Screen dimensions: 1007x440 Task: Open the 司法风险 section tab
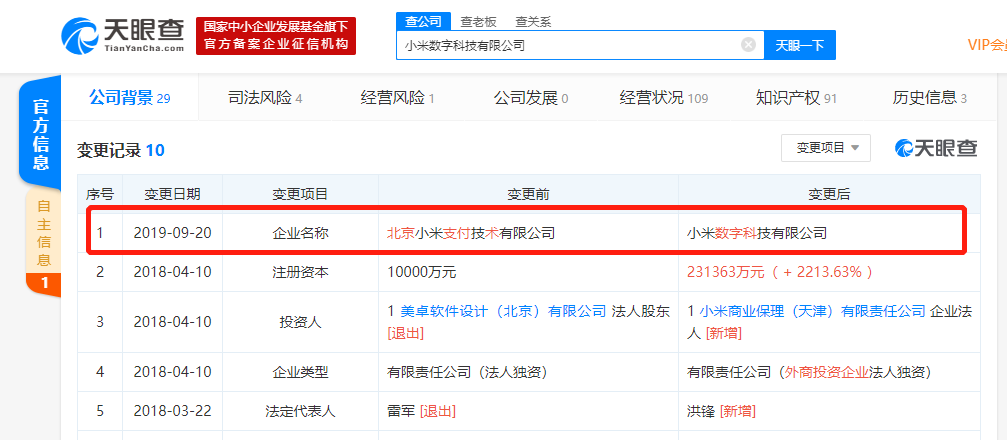265,98
